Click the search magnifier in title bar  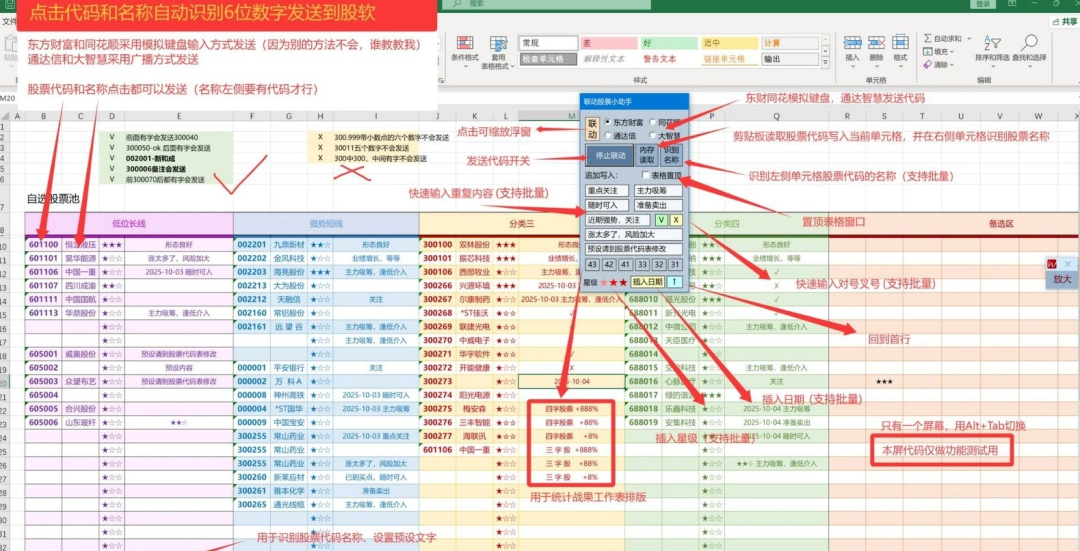[x=457, y=3]
